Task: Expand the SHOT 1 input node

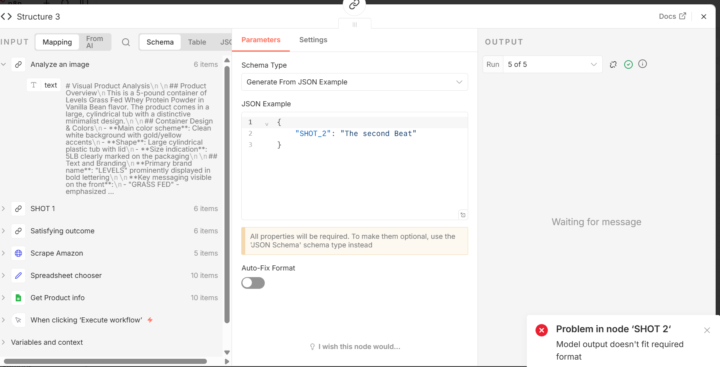Action: tap(4, 209)
